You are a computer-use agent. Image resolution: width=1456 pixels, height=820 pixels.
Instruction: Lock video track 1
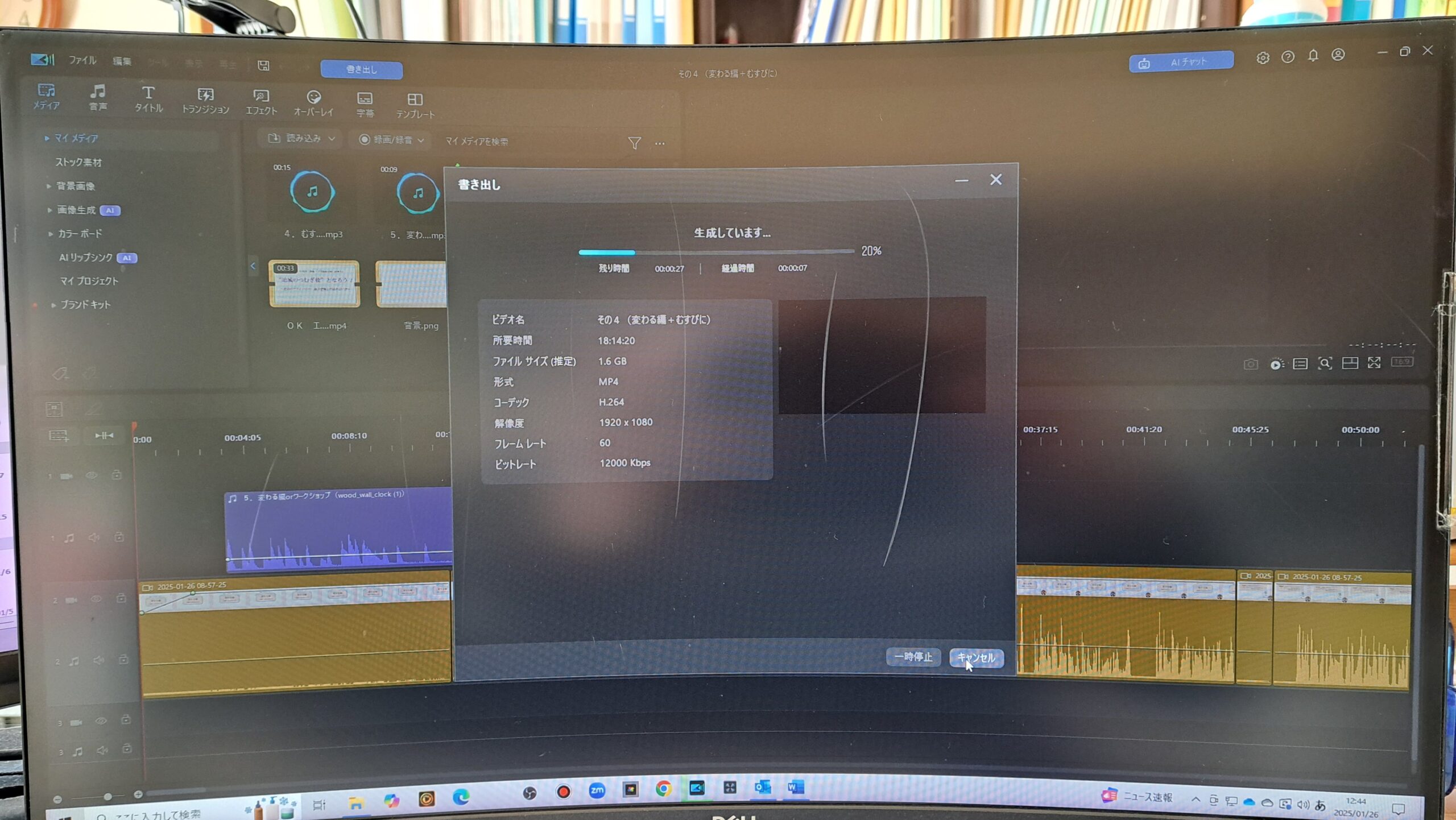pos(117,474)
